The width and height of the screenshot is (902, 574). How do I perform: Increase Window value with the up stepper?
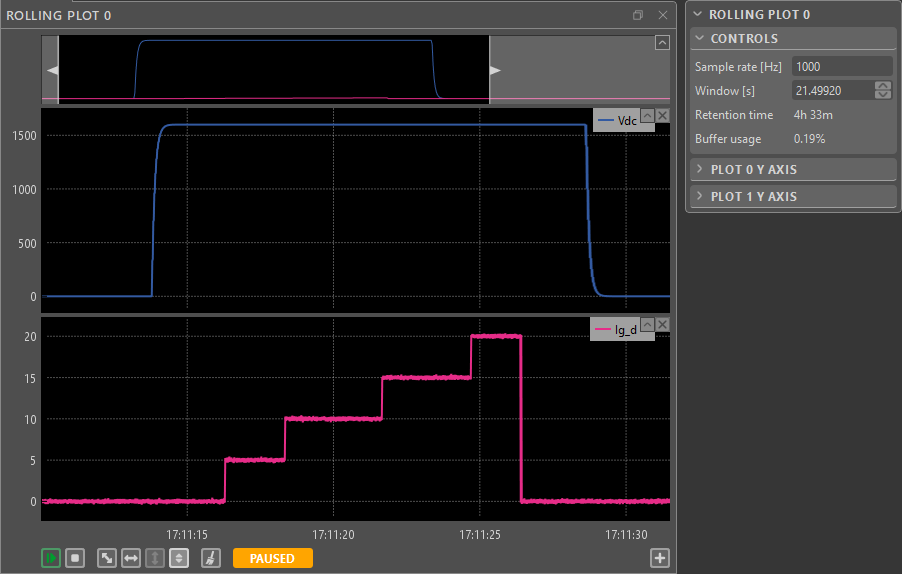pos(882,86)
